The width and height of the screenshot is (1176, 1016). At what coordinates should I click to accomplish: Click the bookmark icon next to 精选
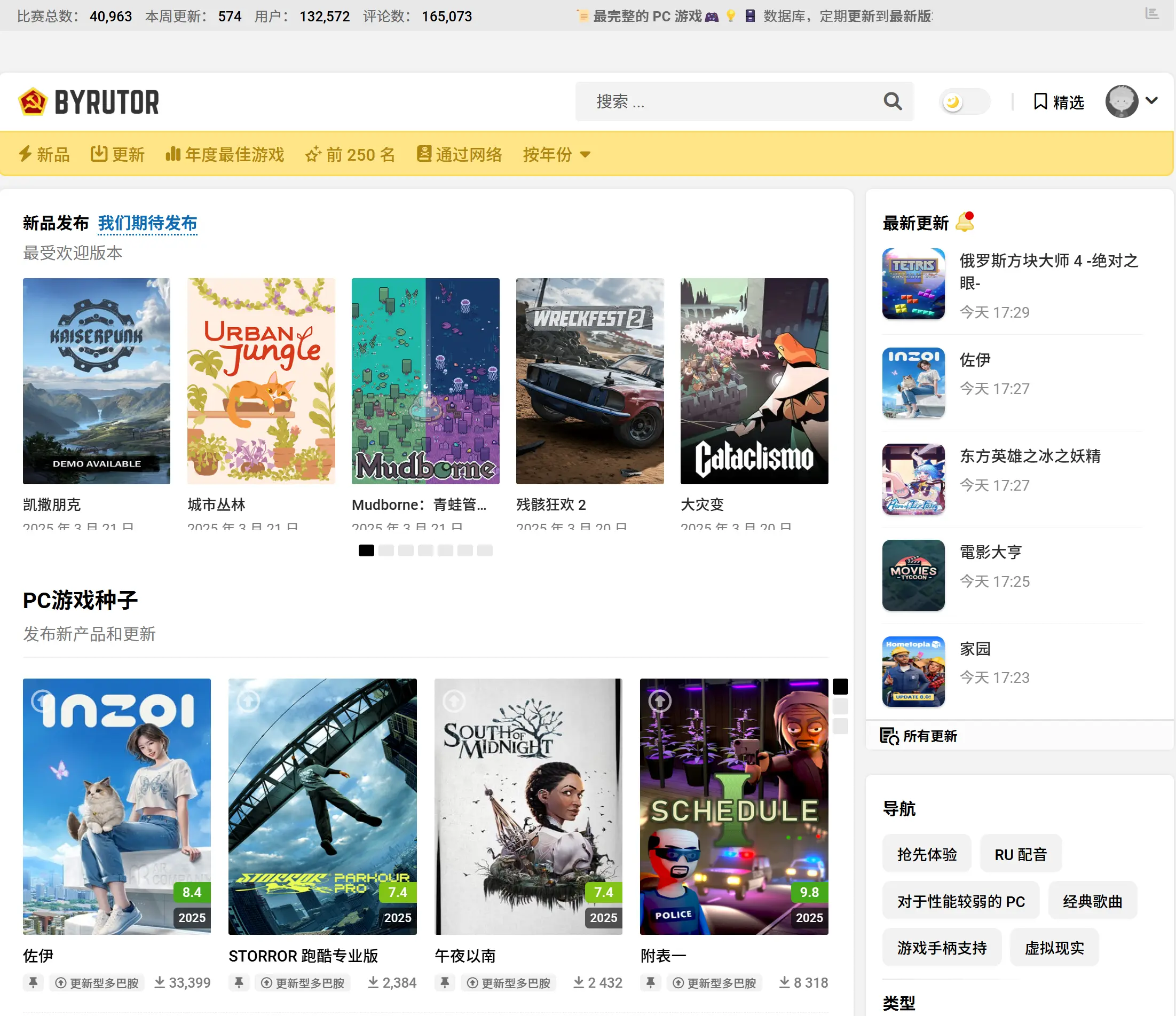click(1040, 101)
